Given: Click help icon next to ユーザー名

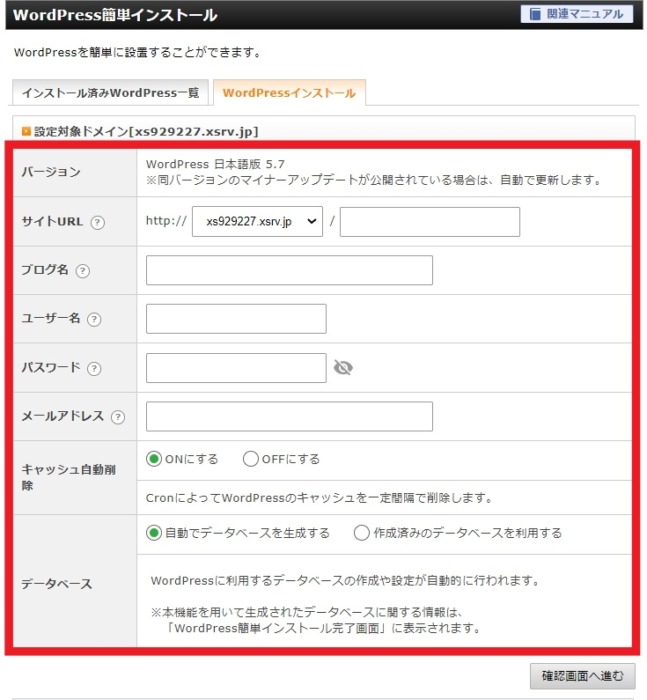Looking at the screenshot, I should click(94, 320).
